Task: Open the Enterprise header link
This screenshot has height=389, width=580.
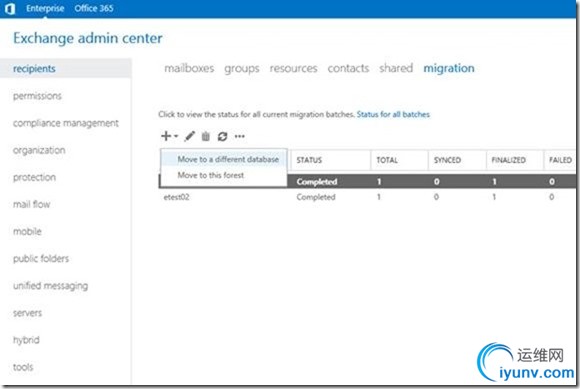Action: tap(45, 8)
